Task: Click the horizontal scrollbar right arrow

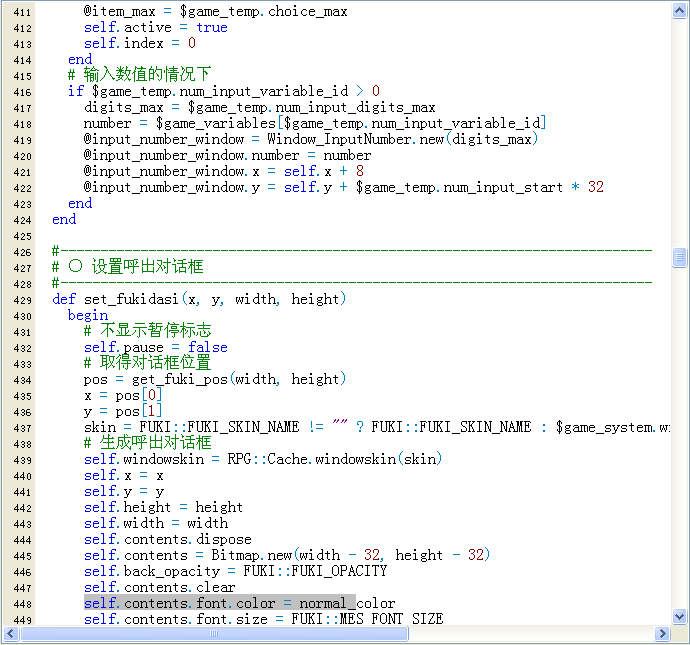Action: (x=662, y=634)
